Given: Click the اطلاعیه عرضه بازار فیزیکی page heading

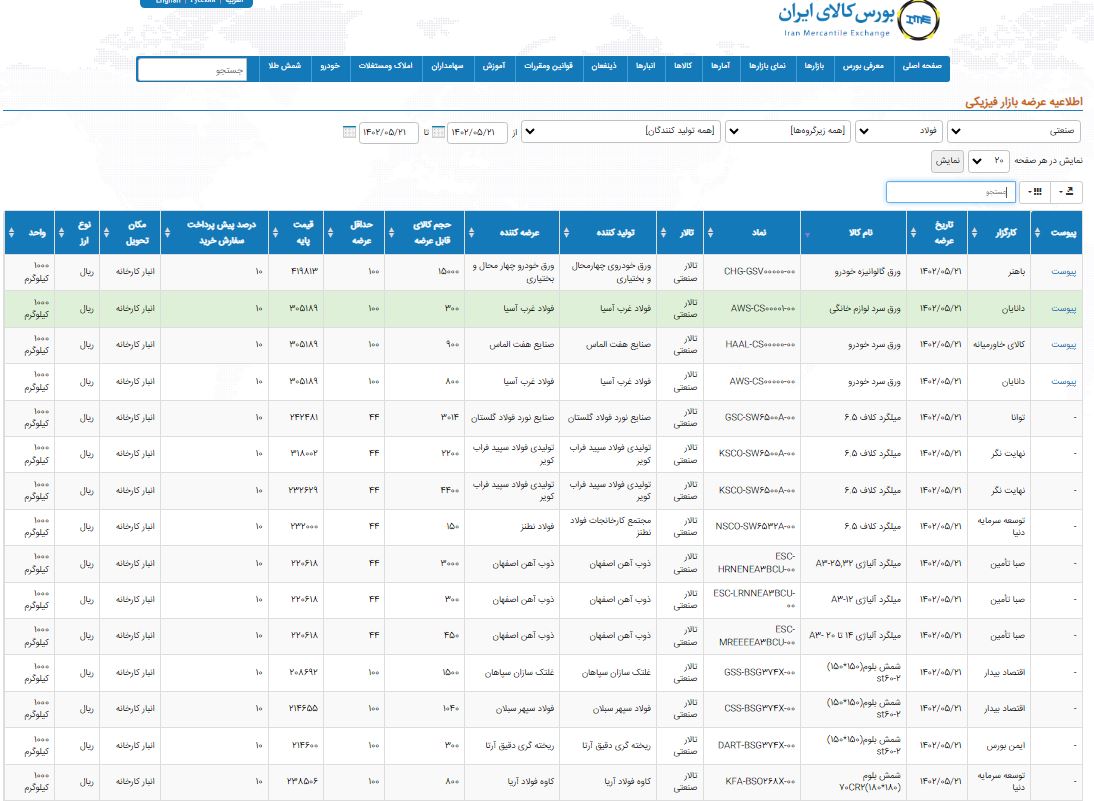Looking at the screenshot, I should coord(1024,102).
